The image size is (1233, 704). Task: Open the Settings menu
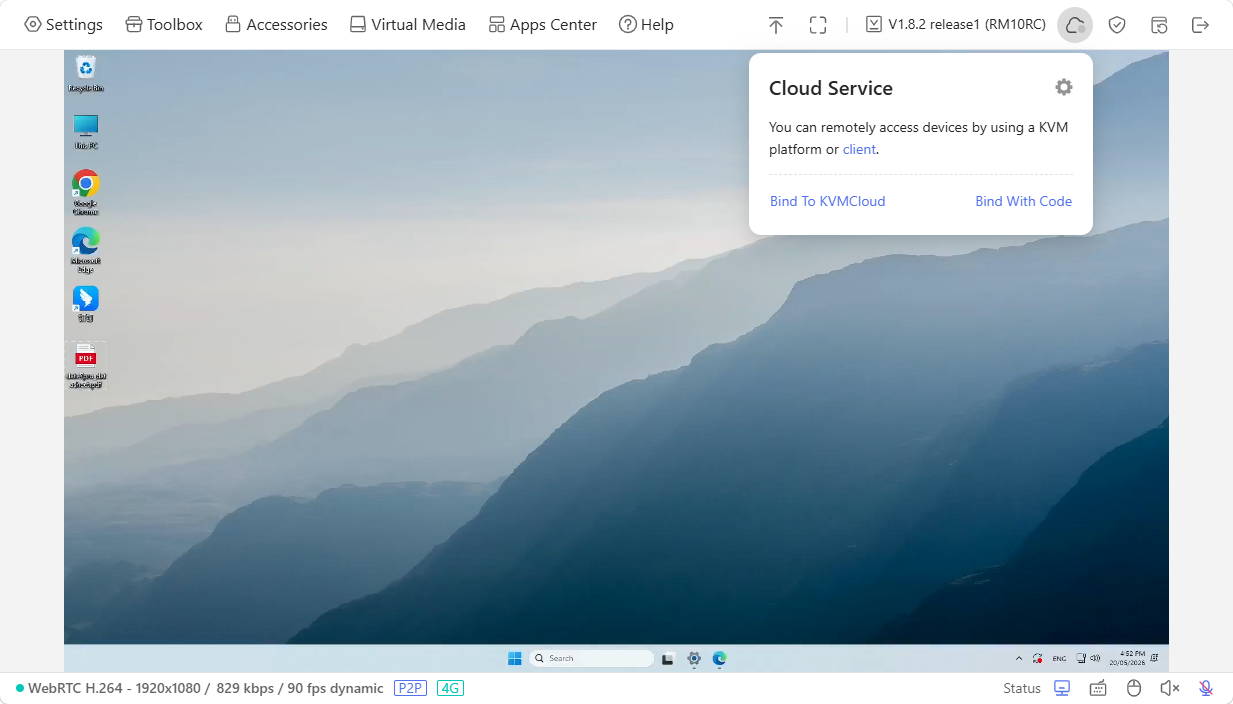pyautogui.click(x=63, y=24)
